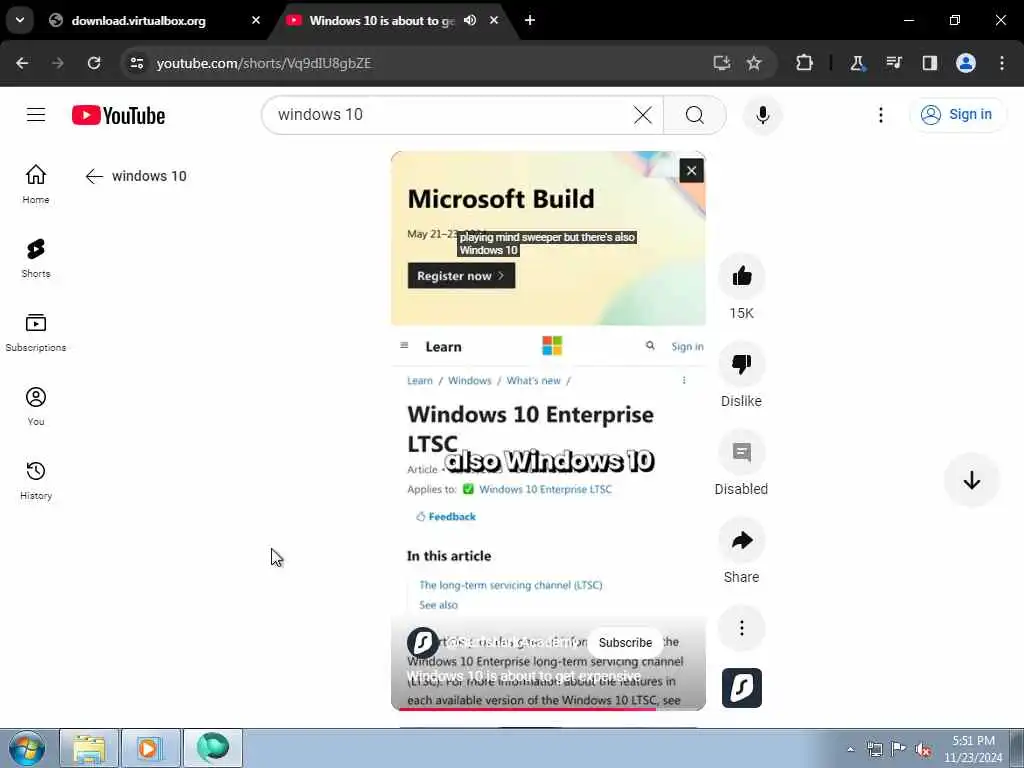Share this Short

742,540
